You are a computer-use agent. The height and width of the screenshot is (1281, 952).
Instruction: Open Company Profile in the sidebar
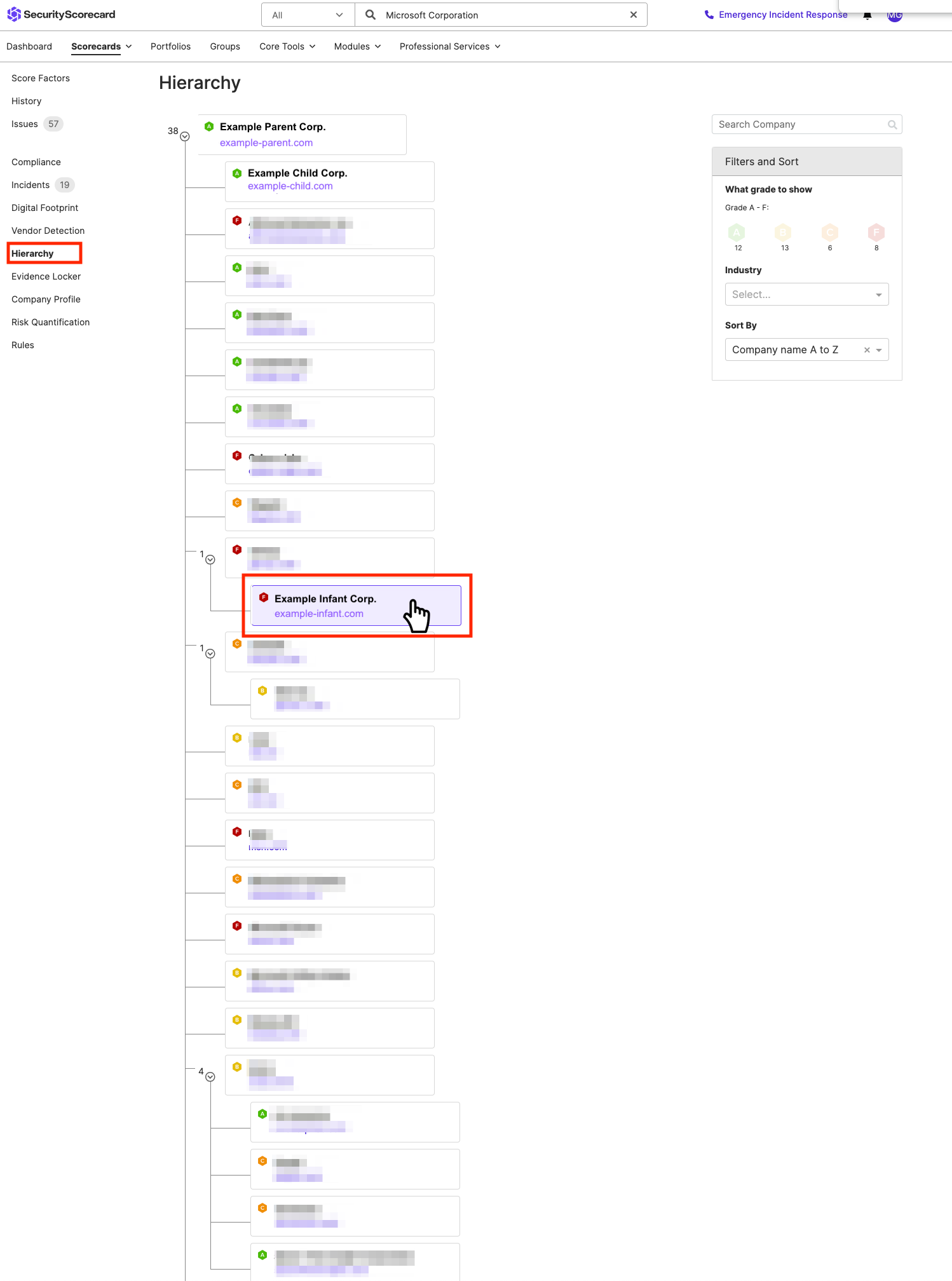[46, 299]
